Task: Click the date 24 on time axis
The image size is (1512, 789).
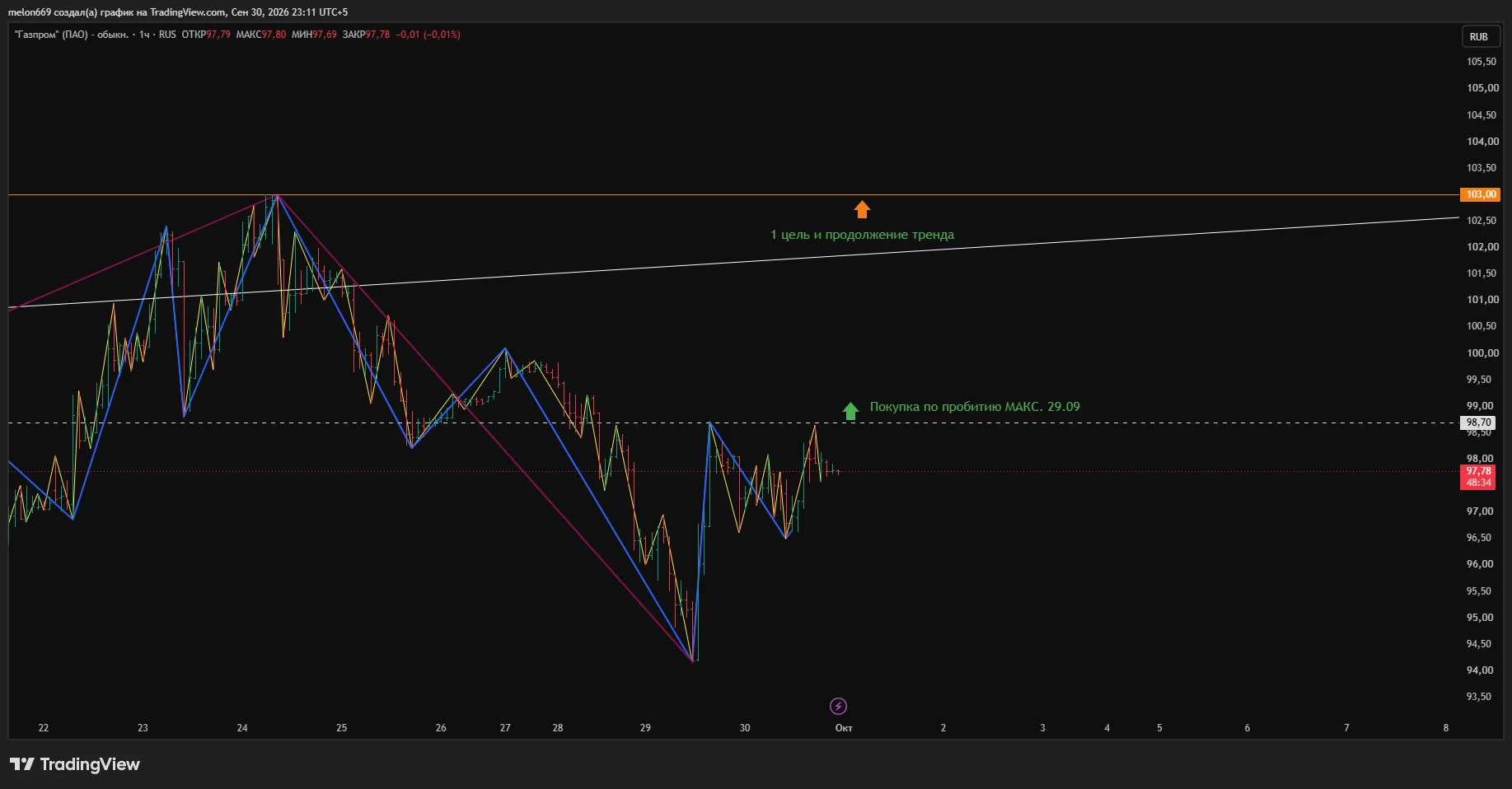Action: pos(242,728)
